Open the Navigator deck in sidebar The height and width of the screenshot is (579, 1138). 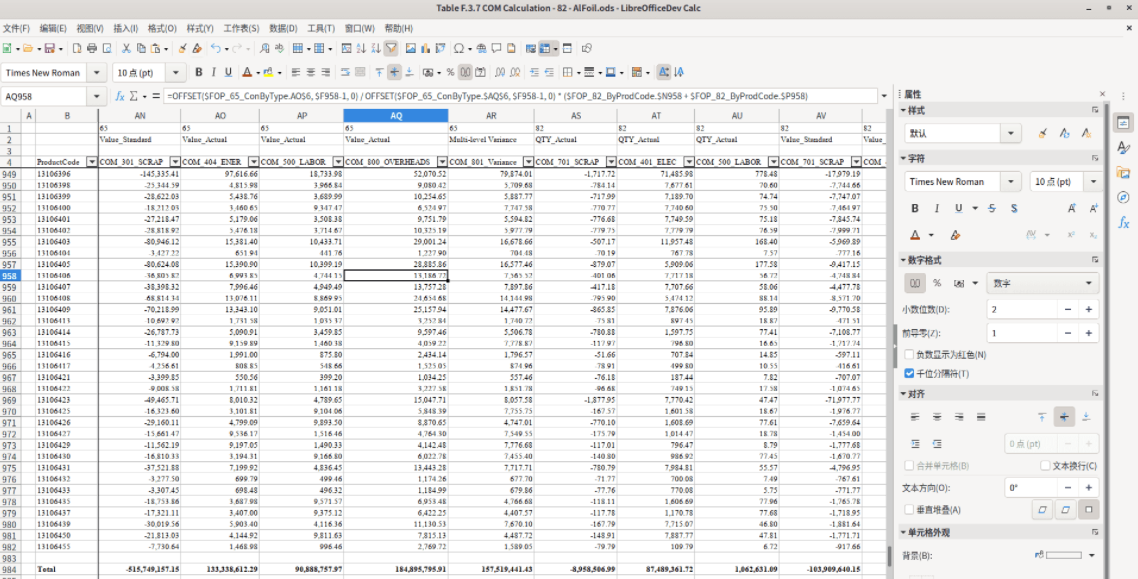point(1123,198)
